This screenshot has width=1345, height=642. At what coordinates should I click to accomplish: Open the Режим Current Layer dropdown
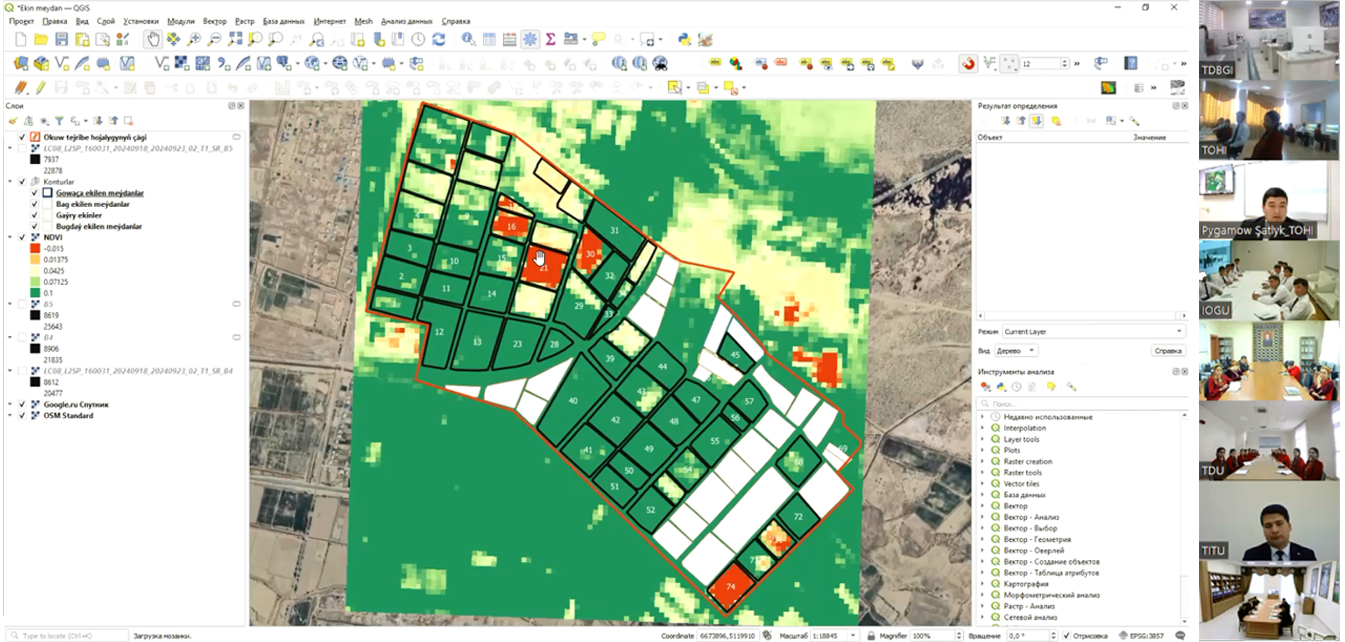1093,331
